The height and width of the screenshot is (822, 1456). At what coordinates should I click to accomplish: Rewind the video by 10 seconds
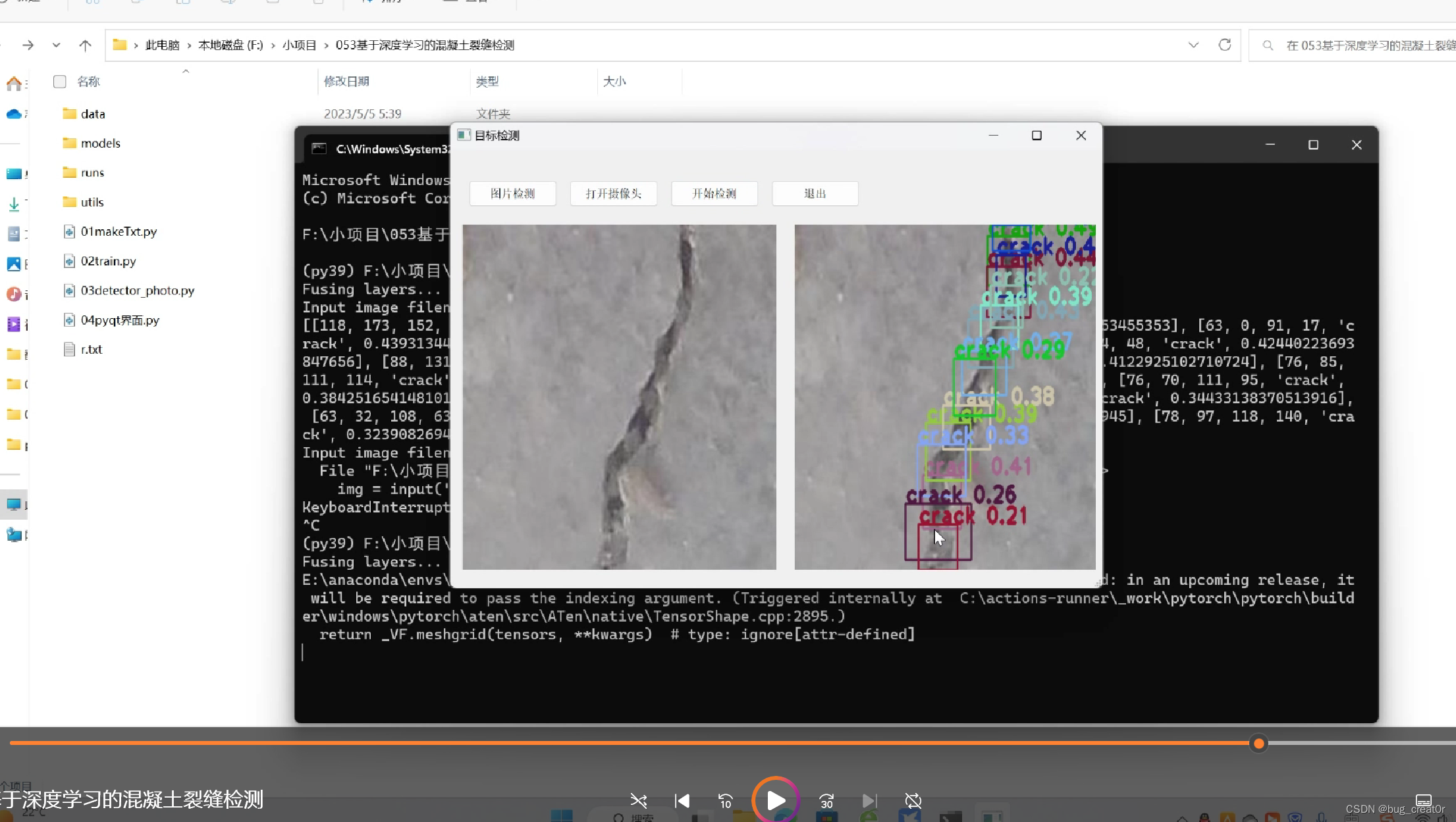(x=725, y=800)
